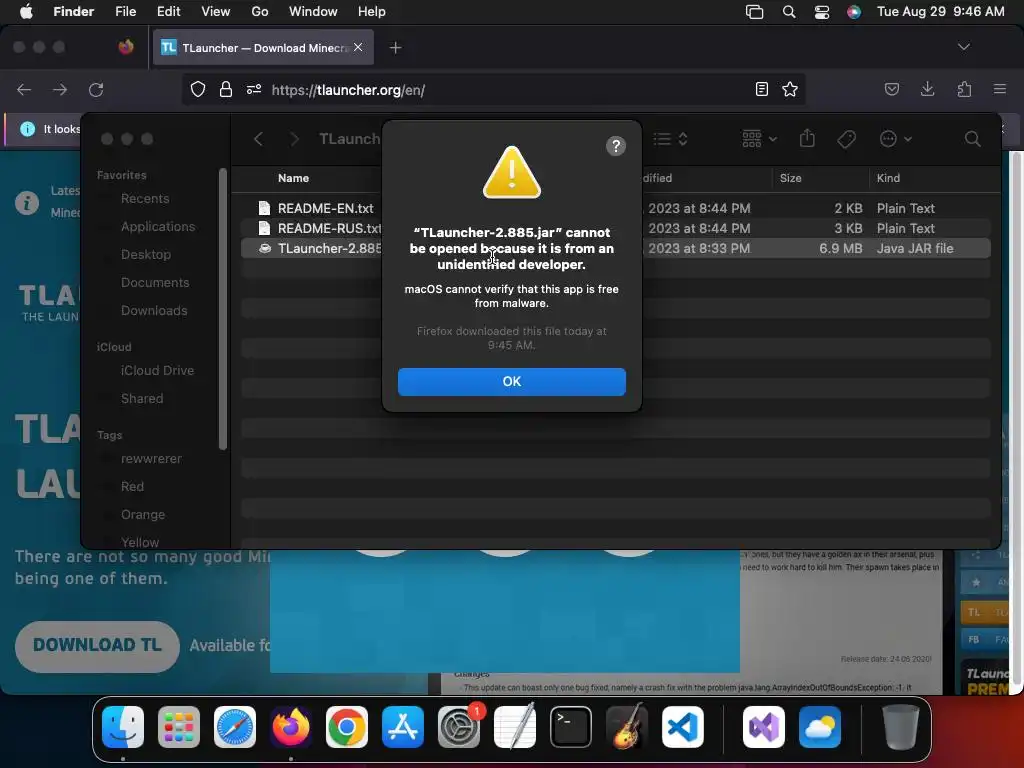The width and height of the screenshot is (1024, 768).
Task: Sort files by Kind column
Action: [888, 178]
